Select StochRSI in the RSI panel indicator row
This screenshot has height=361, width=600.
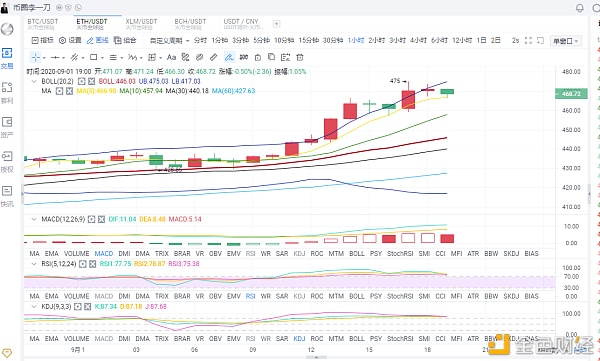(400, 296)
